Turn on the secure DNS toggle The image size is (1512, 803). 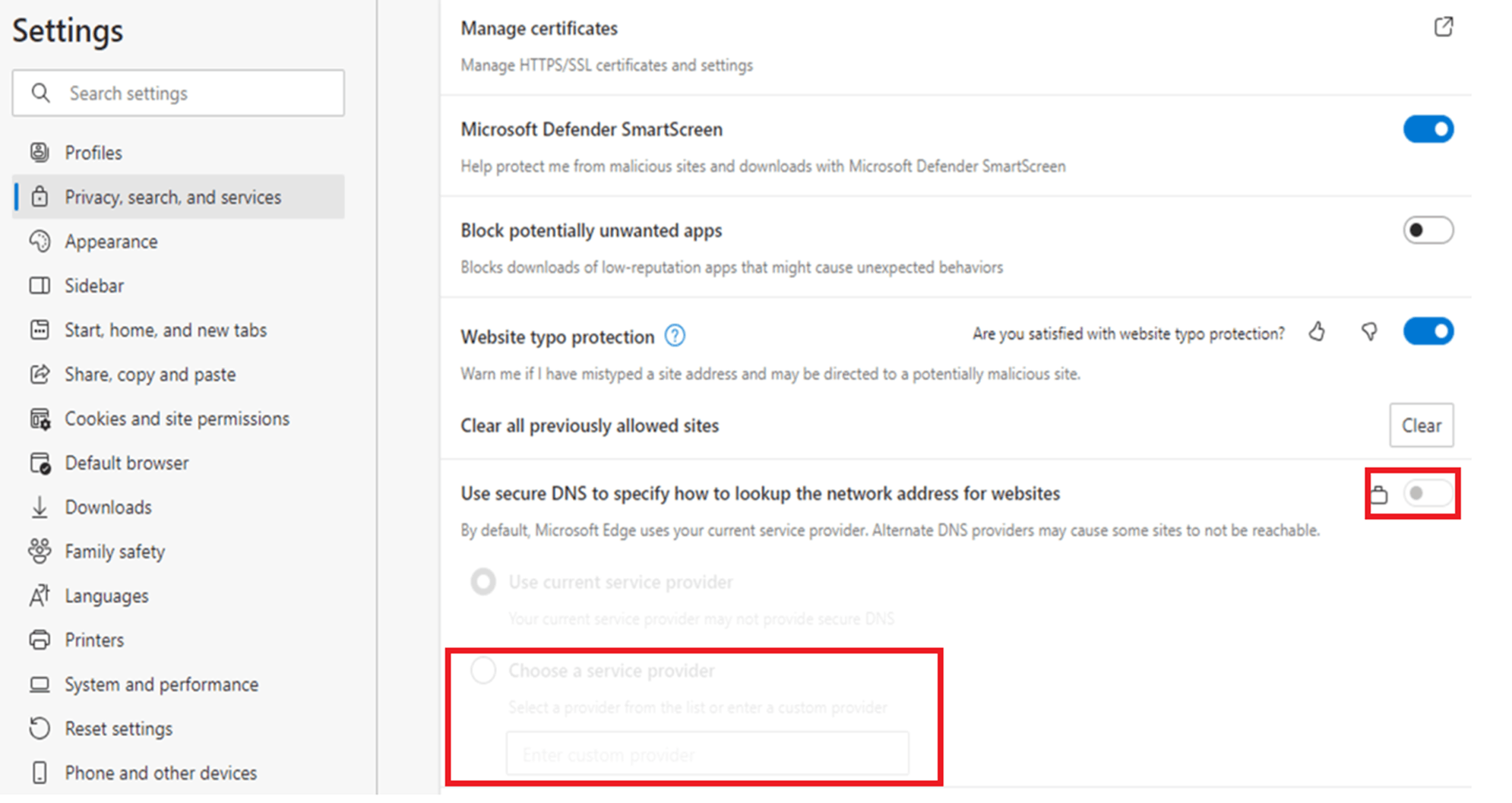(x=1427, y=493)
